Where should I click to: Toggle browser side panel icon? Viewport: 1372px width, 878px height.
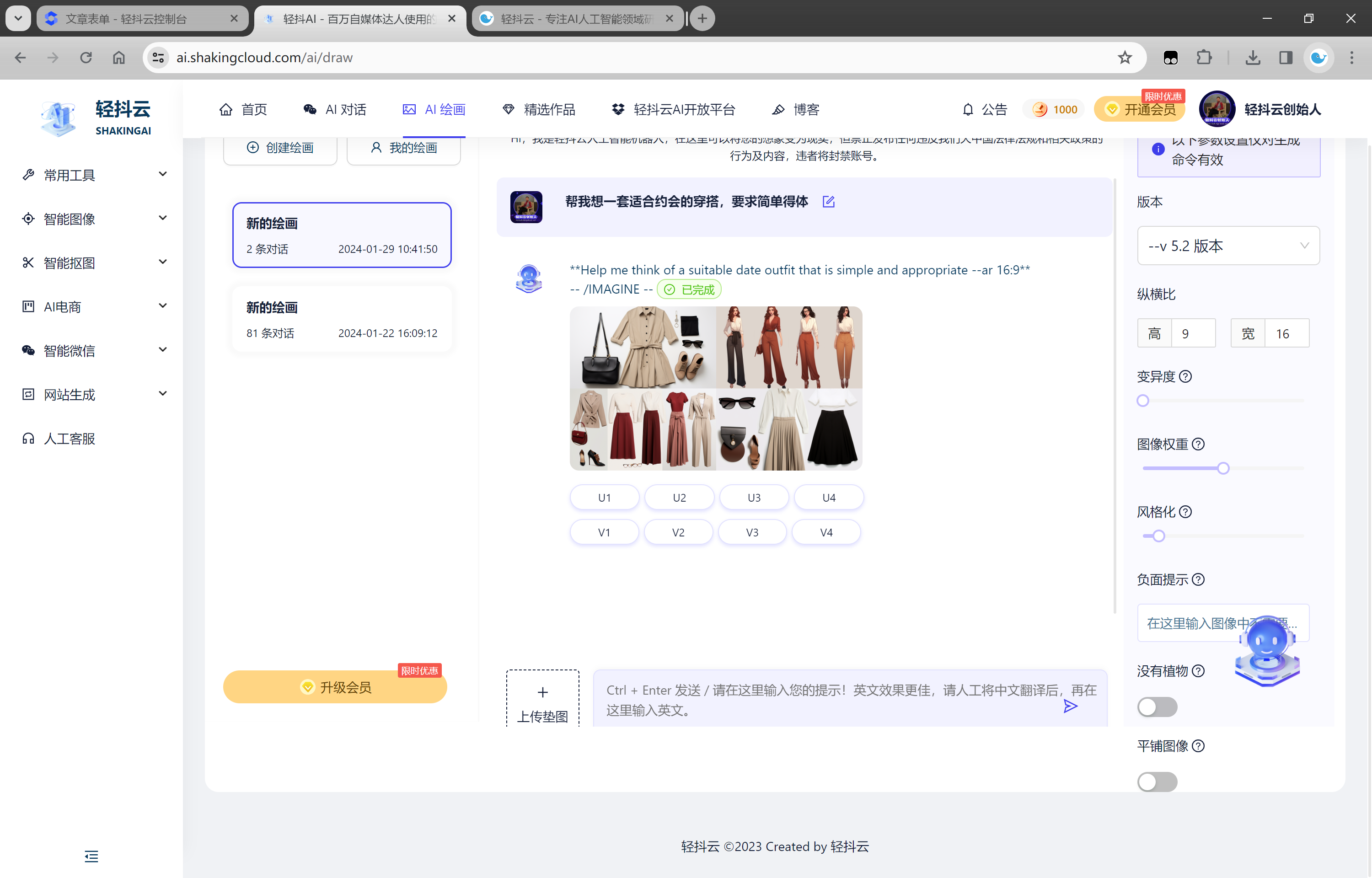point(1286,58)
